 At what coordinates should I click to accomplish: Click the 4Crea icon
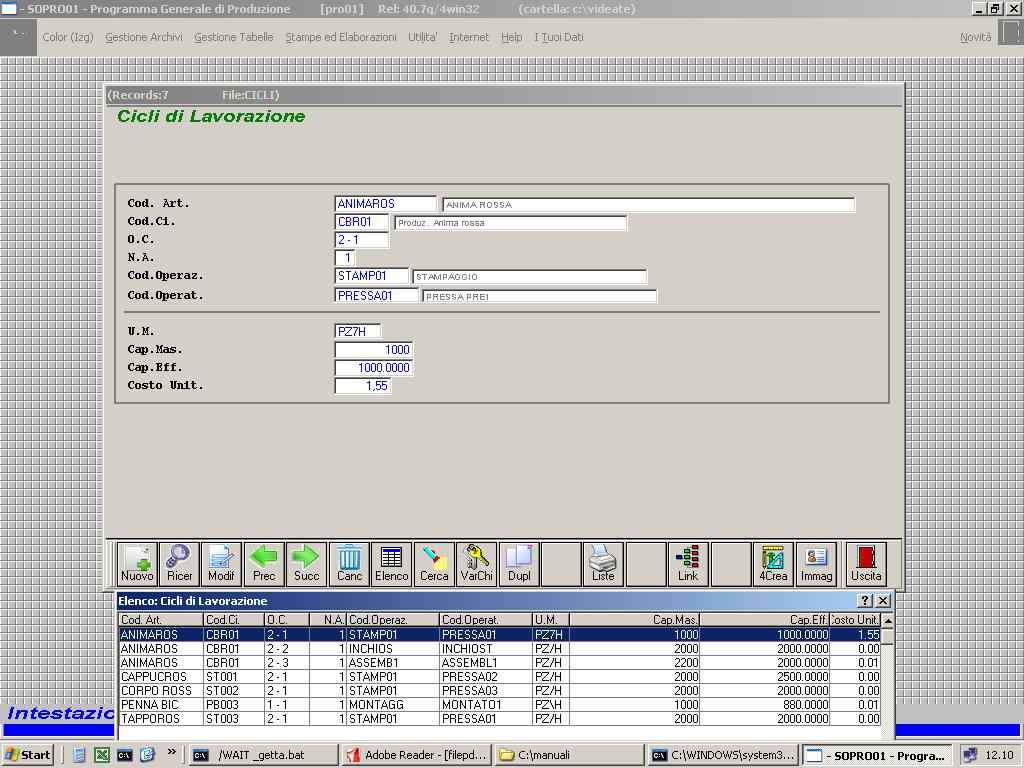click(x=773, y=564)
